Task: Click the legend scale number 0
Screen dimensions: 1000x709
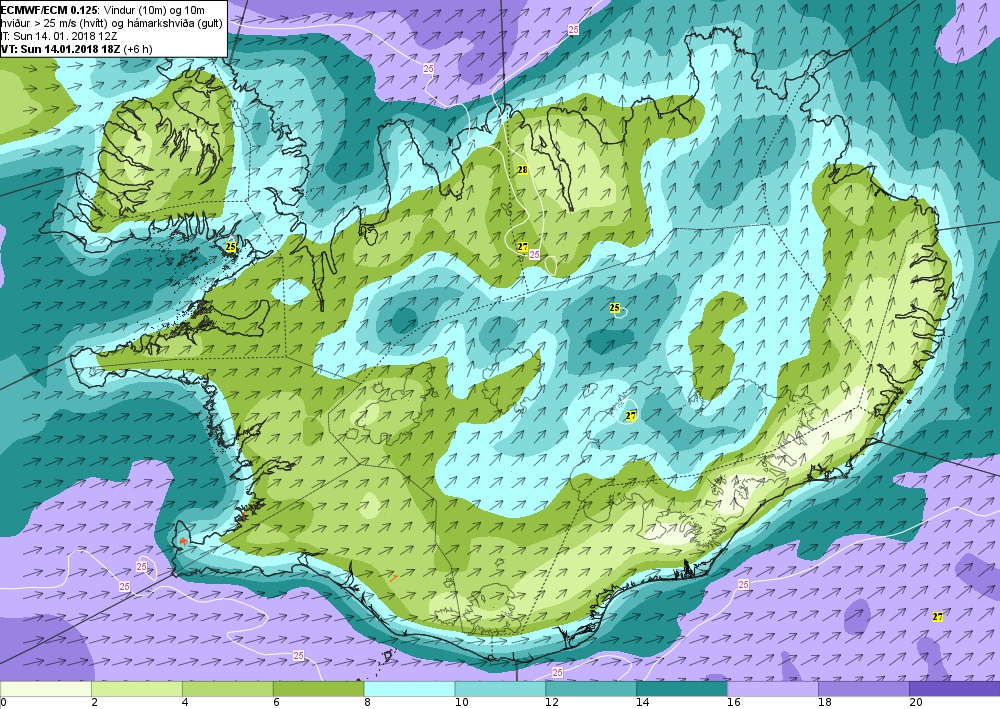Action: 4,703
